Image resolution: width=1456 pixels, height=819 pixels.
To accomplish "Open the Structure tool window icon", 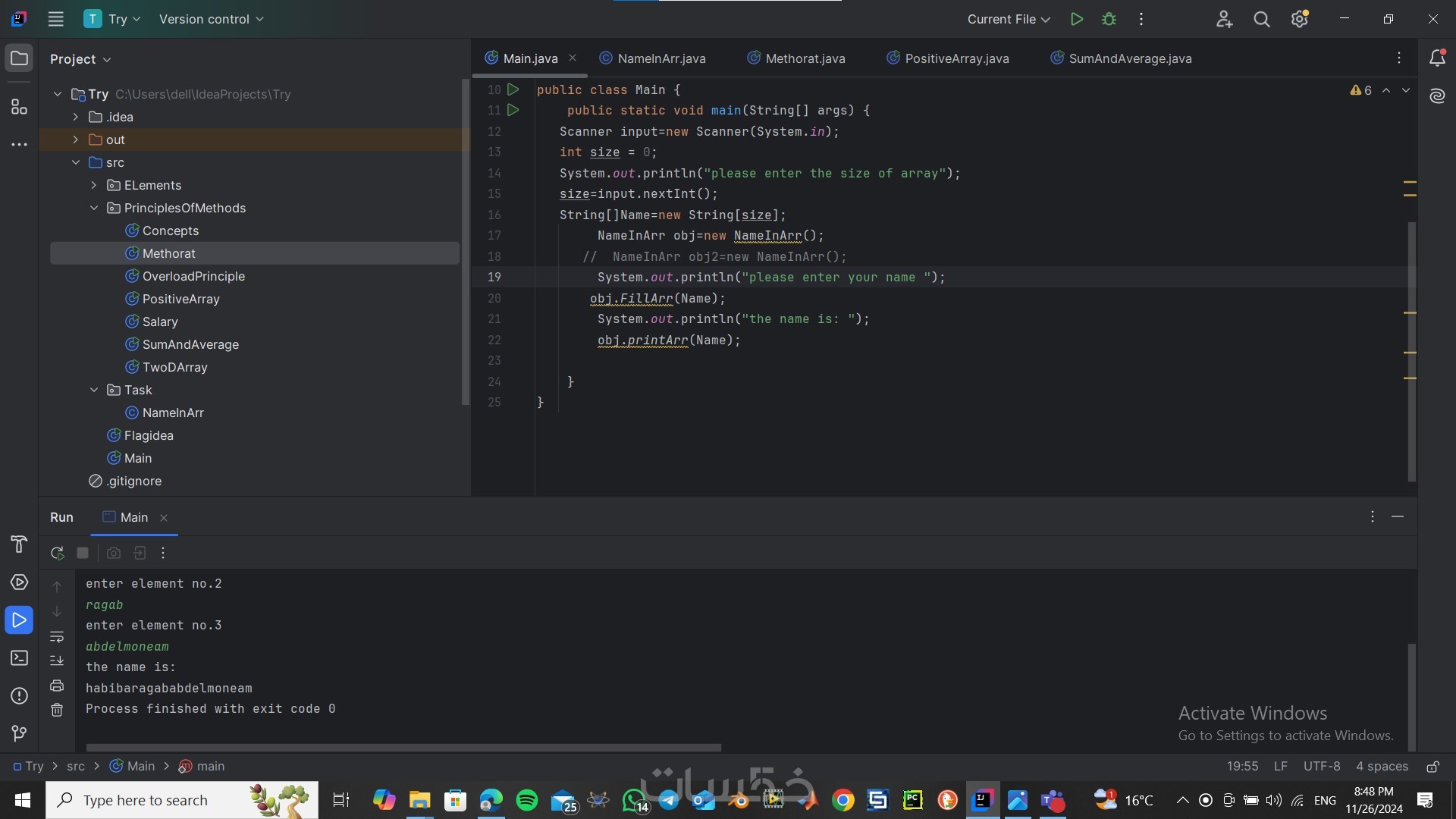I will point(19,107).
